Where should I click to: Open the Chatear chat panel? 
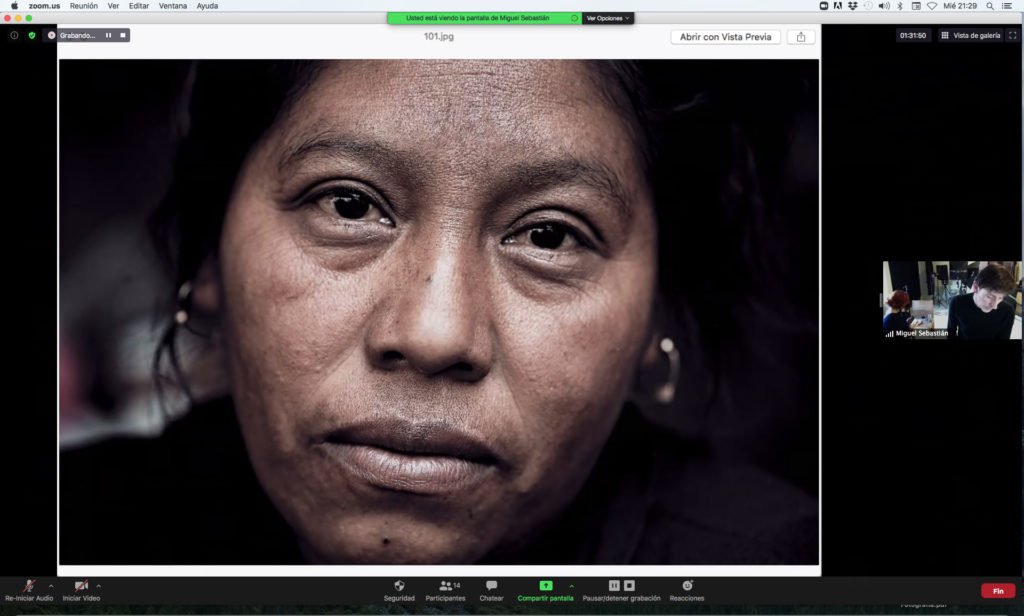coord(491,586)
